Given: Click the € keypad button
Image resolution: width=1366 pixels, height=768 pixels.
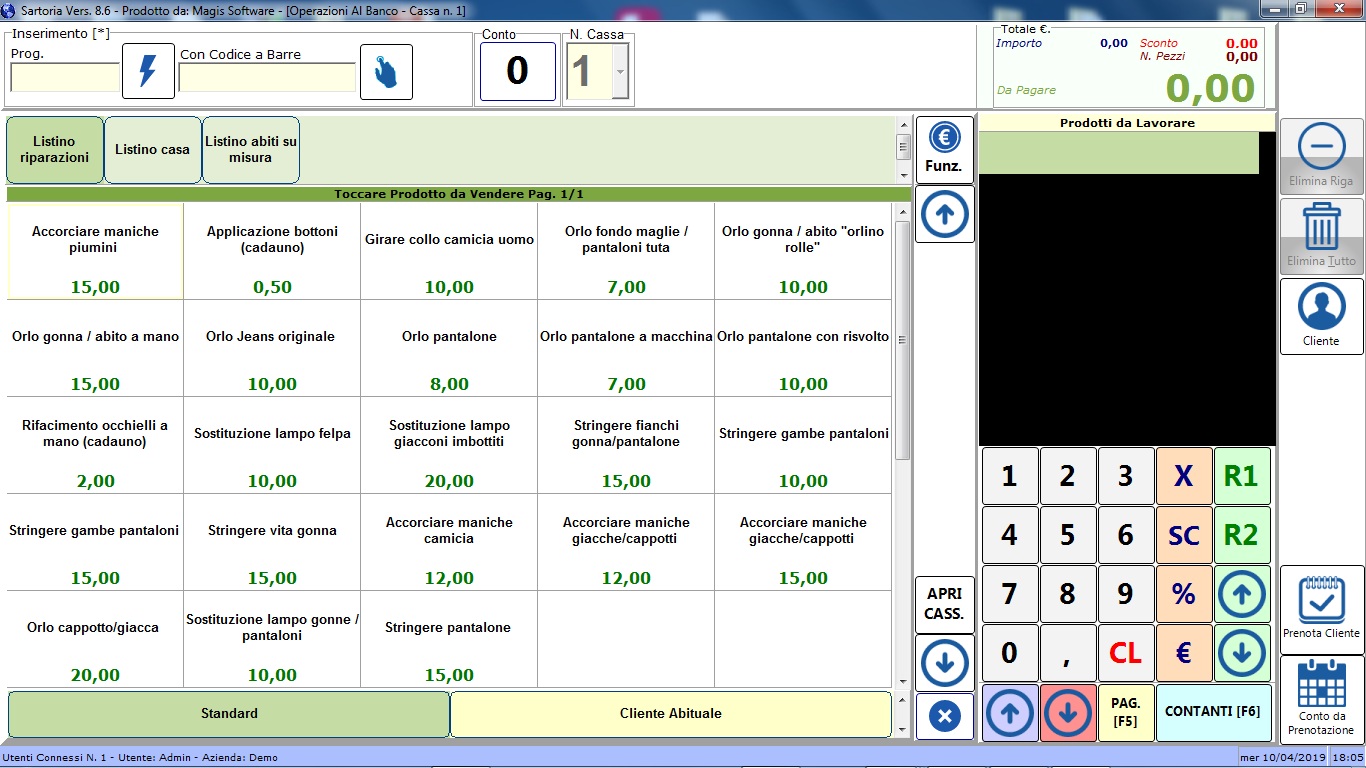Looking at the screenshot, I should click(1184, 653).
